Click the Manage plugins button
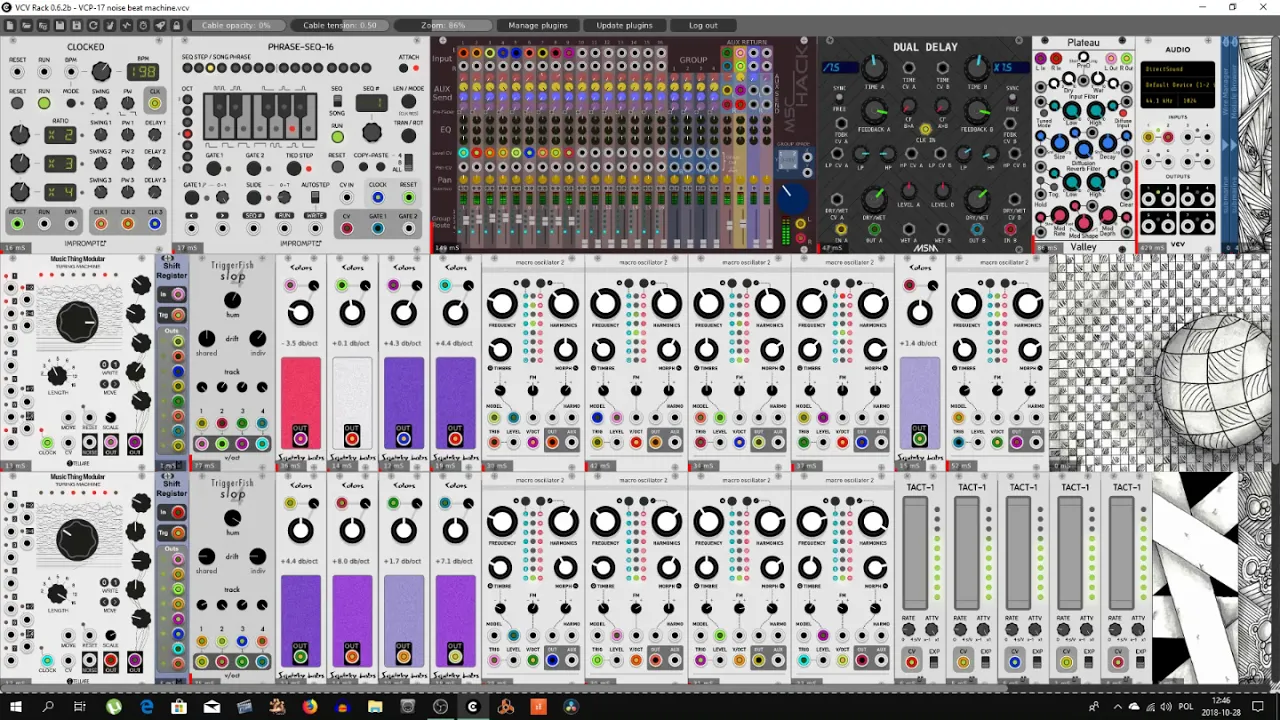1280x720 pixels. pos(538,25)
